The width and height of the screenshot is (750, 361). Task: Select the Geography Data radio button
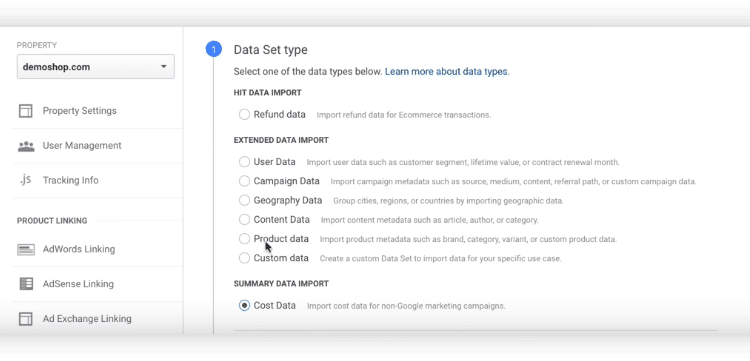(244, 200)
